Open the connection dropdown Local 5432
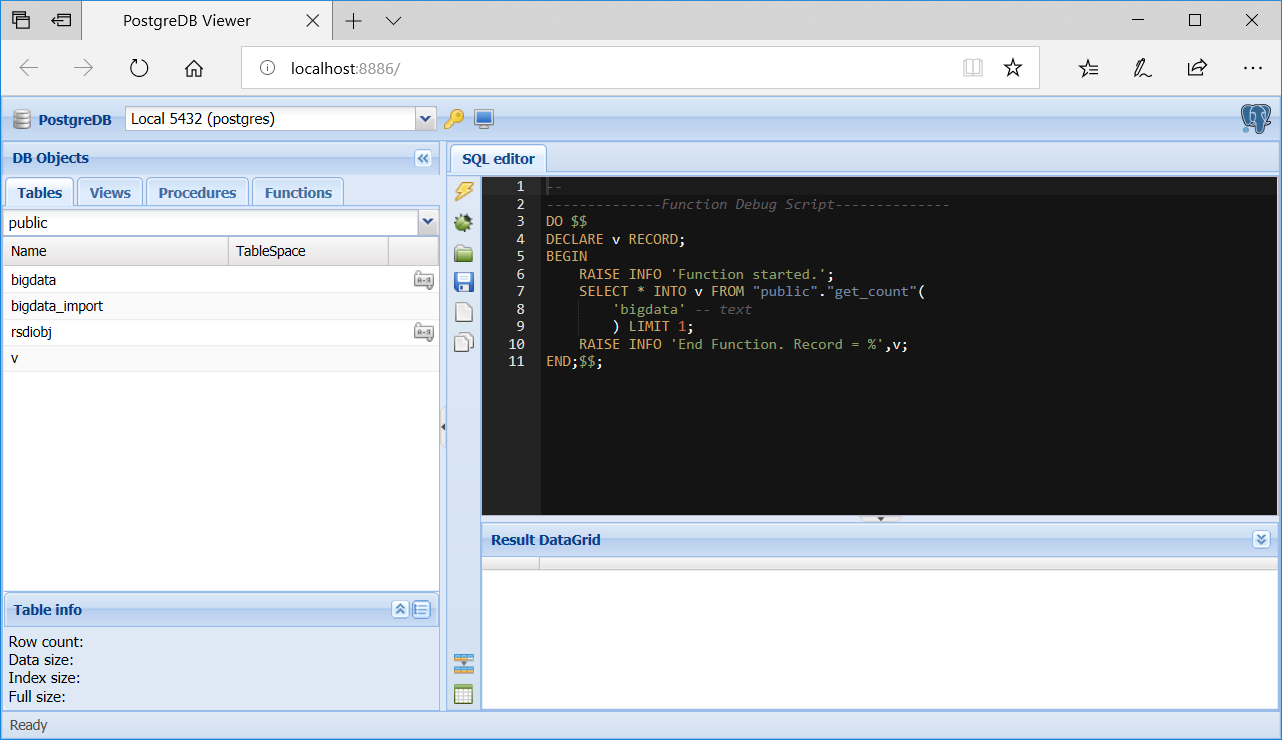This screenshot has width=1282, height=740. [x=426, y=119]
